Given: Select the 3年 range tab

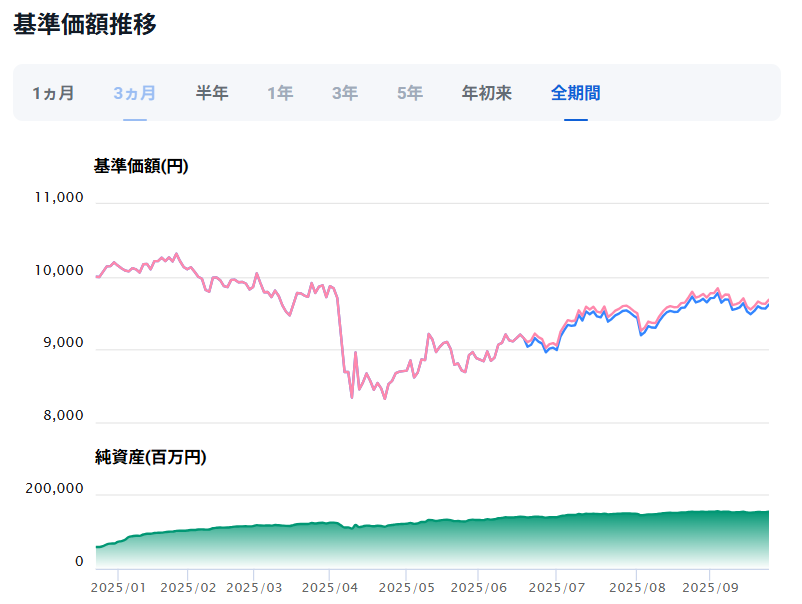Looking at the screenshot, I should 345,93.
